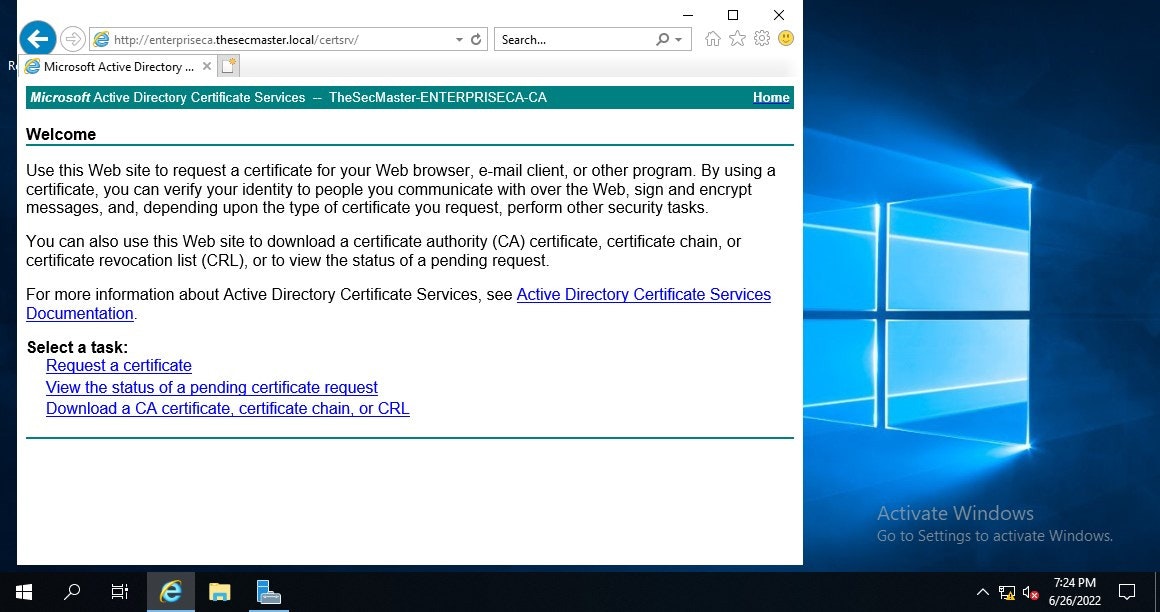Open a new browser tab

click(x=229, y=66)
